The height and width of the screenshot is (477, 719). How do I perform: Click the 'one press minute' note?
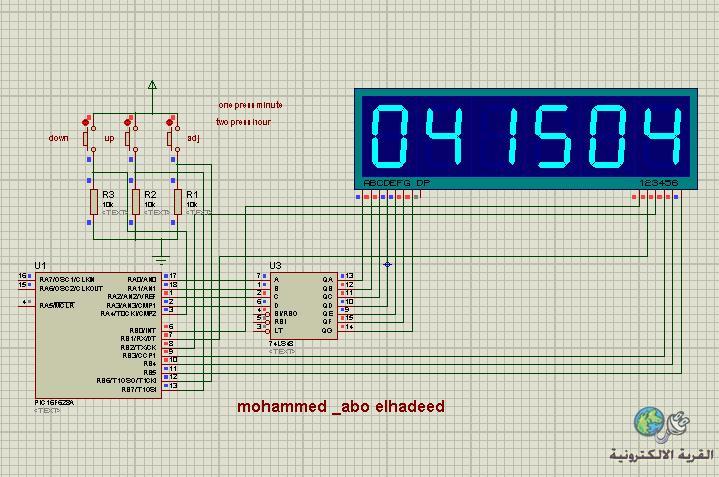pos(250,105)
